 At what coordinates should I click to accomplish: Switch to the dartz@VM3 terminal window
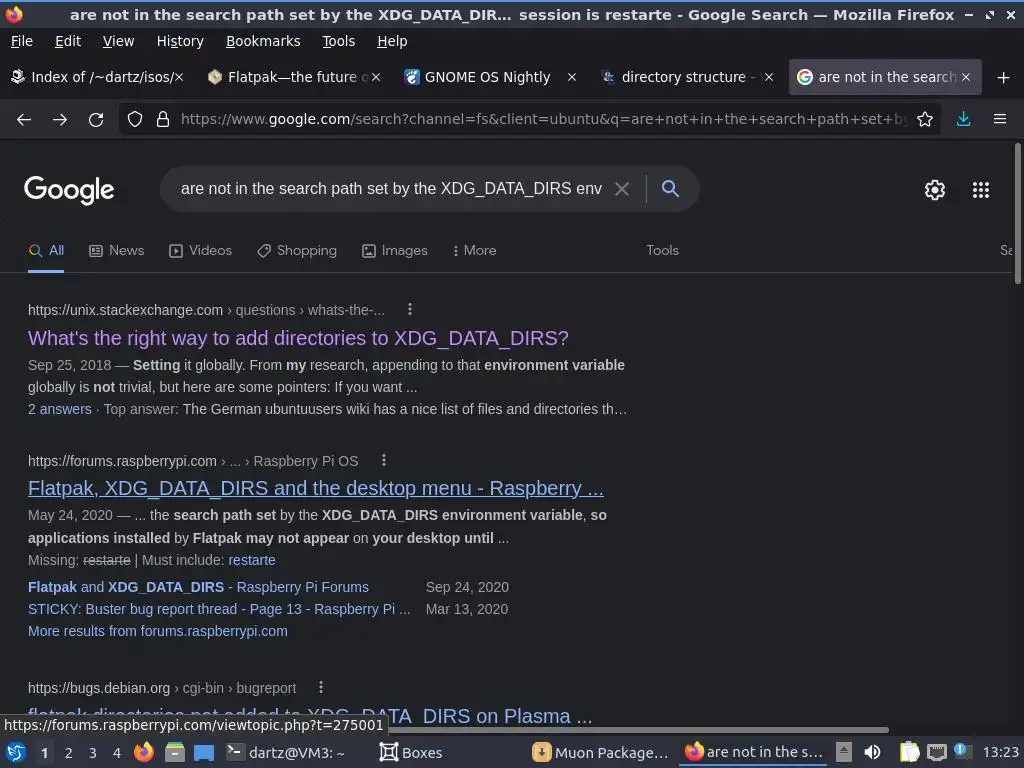click(285, 752)
